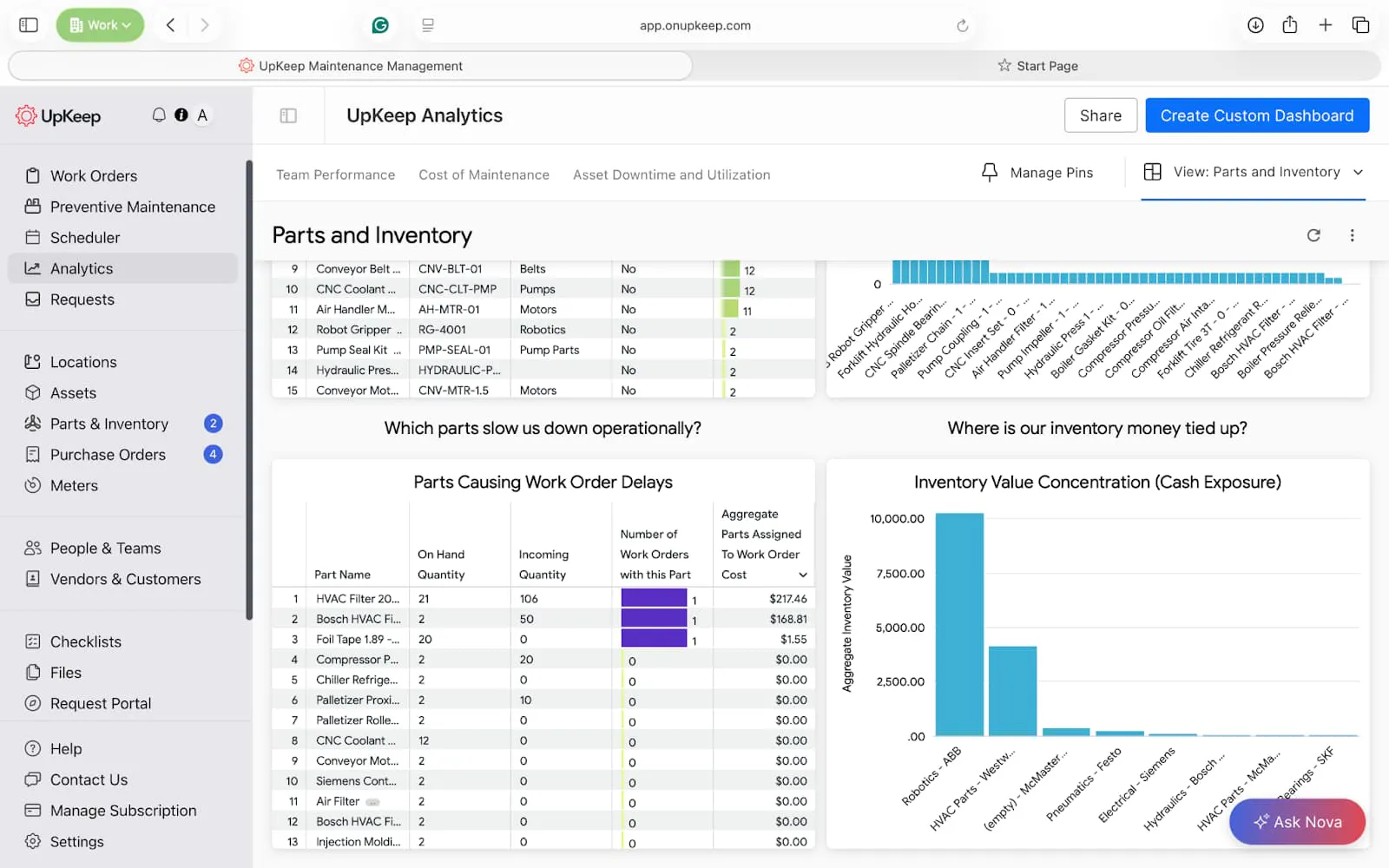
Task: Collapse the sidebar panel icon
Action: click(x=288, y=115)
